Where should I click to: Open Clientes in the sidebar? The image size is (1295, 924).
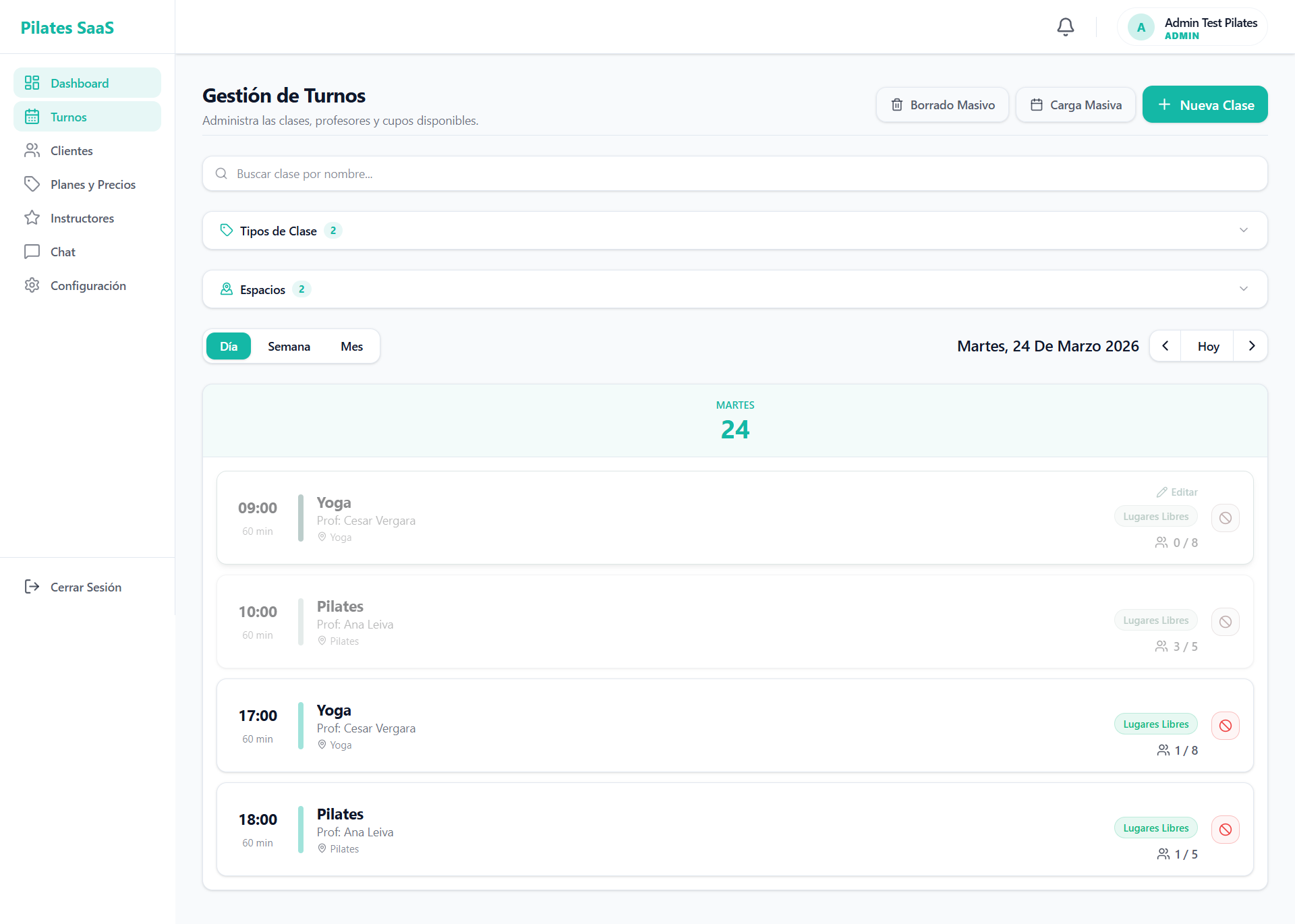click(x=71, y=150)
